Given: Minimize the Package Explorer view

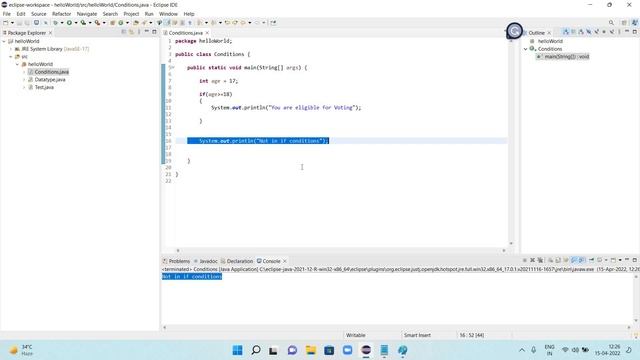Looking at the screenshot, I should [x=147, y=32].
